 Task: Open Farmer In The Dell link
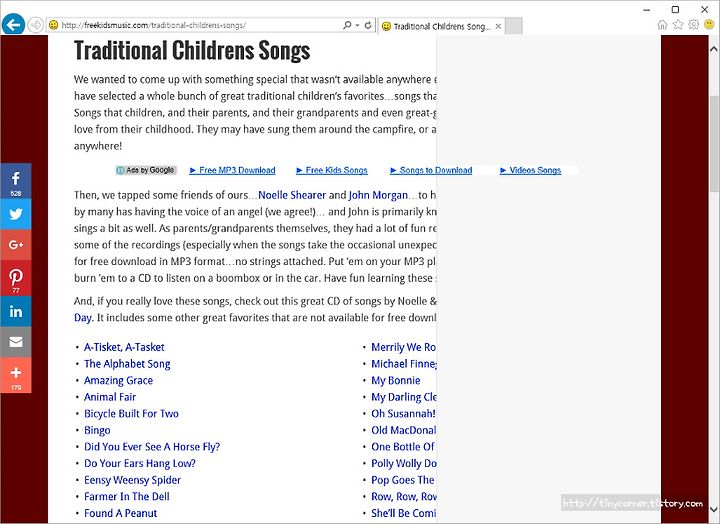pos(127,496)
